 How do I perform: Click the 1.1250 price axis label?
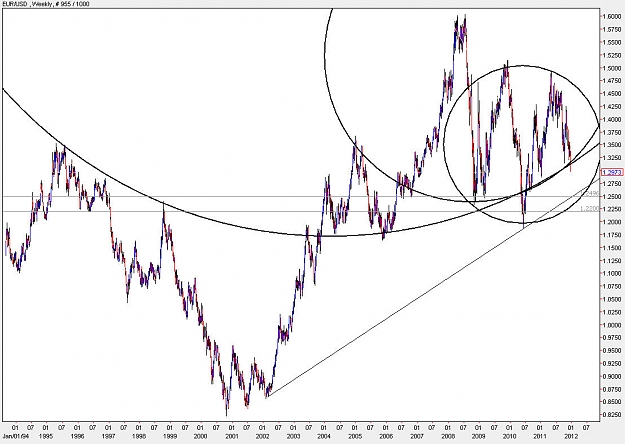(x=612, y=261)
